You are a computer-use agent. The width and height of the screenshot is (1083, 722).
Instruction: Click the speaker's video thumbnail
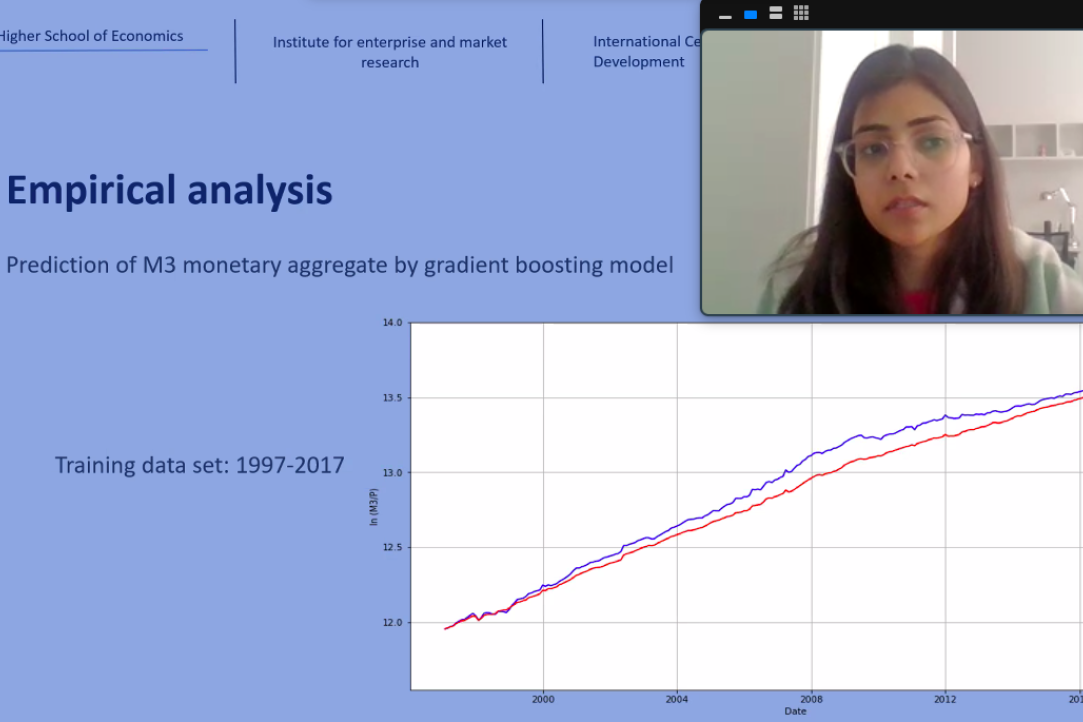892,172
